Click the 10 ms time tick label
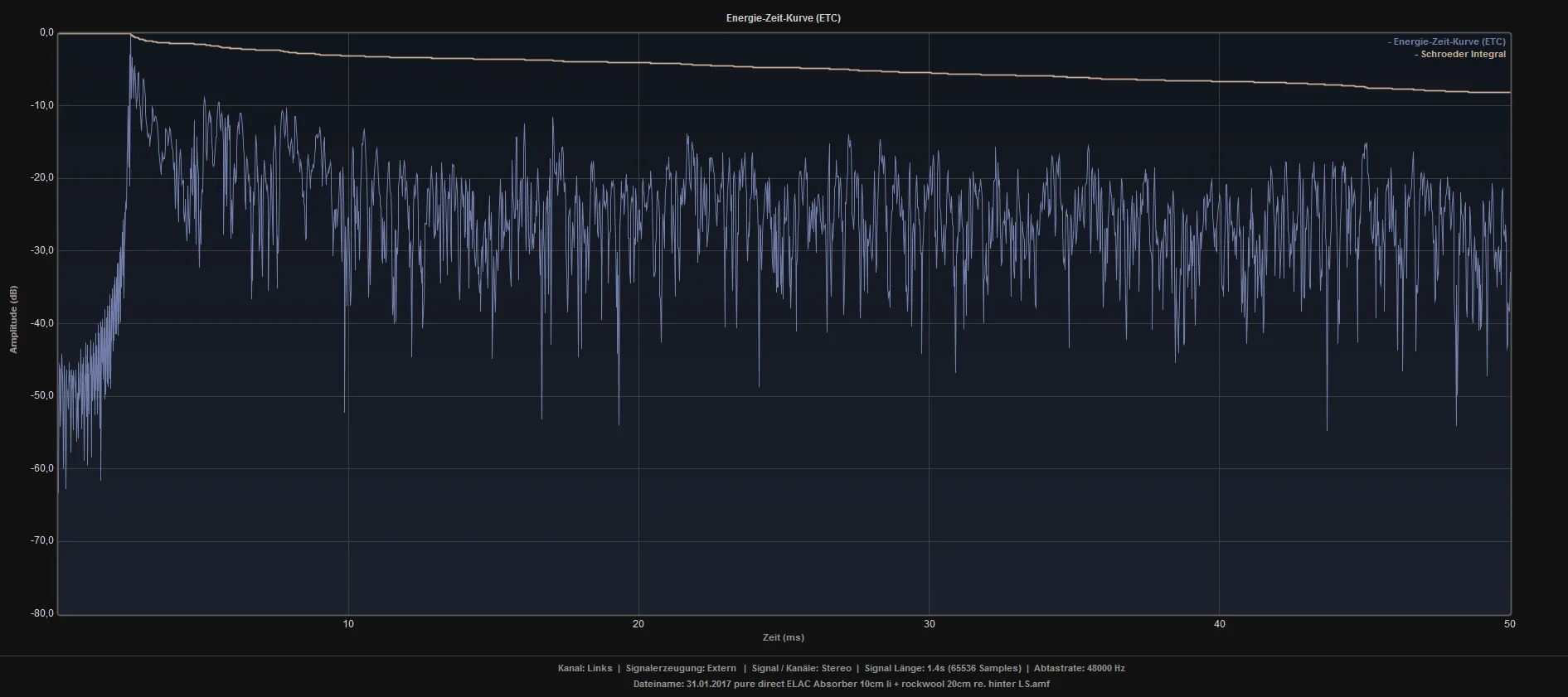1568x697 pixels. click(x=348, y=624)
